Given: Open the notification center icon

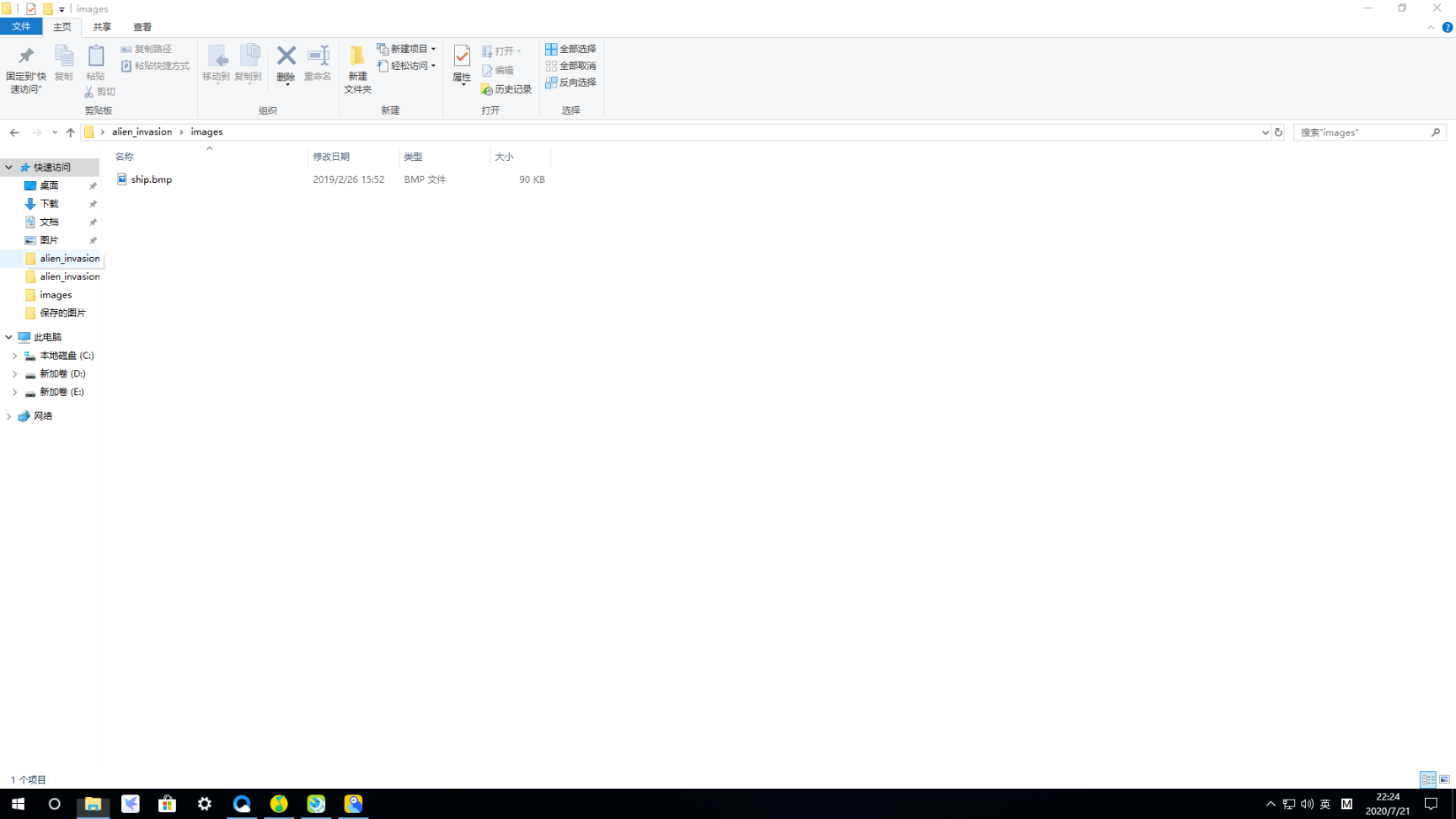Looking at the screenshot, I should [x=1431, y=804].
